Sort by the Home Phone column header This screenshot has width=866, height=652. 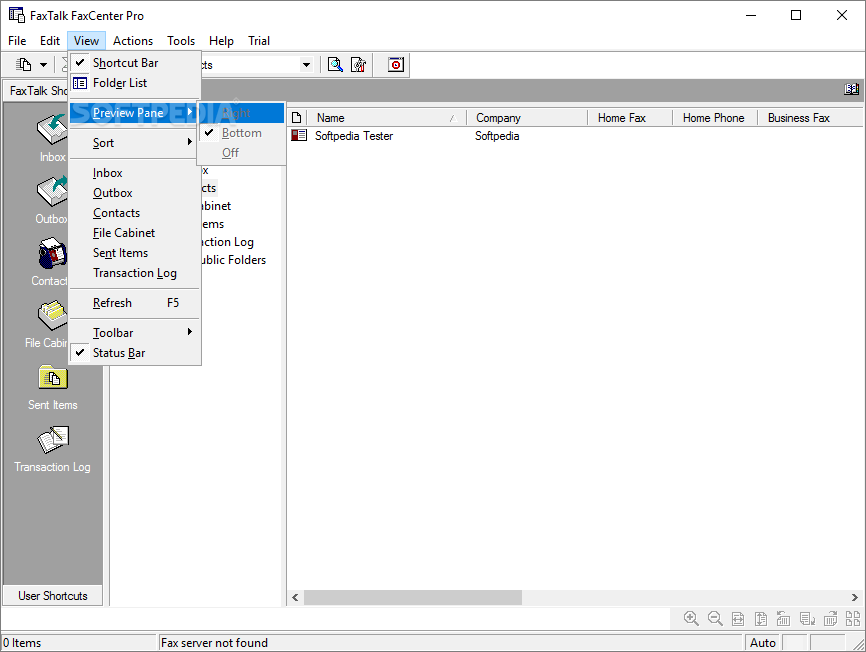click(714, 118)
